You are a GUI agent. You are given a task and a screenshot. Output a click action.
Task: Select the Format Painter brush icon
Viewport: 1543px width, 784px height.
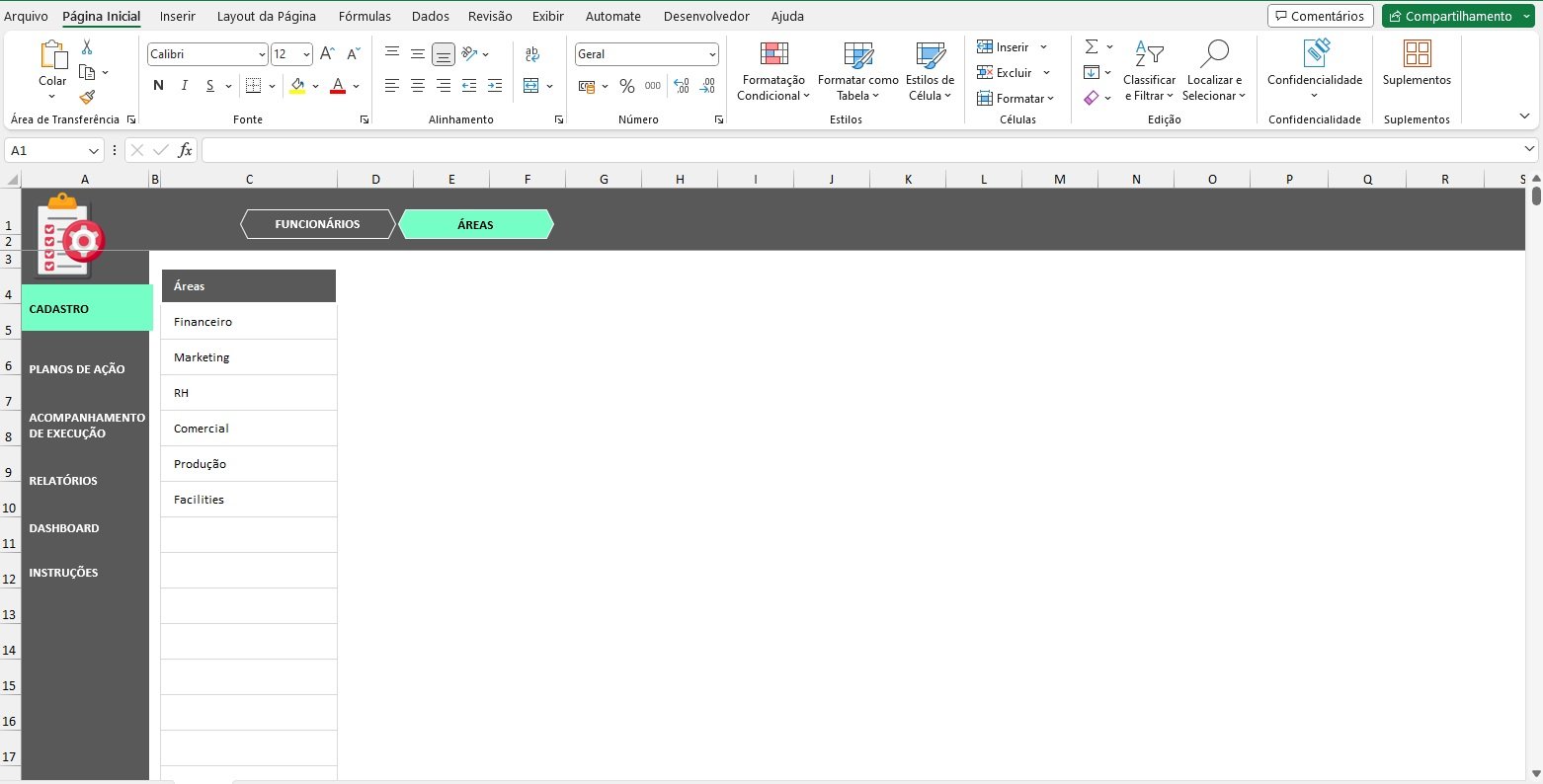click(x=87, y=97)
